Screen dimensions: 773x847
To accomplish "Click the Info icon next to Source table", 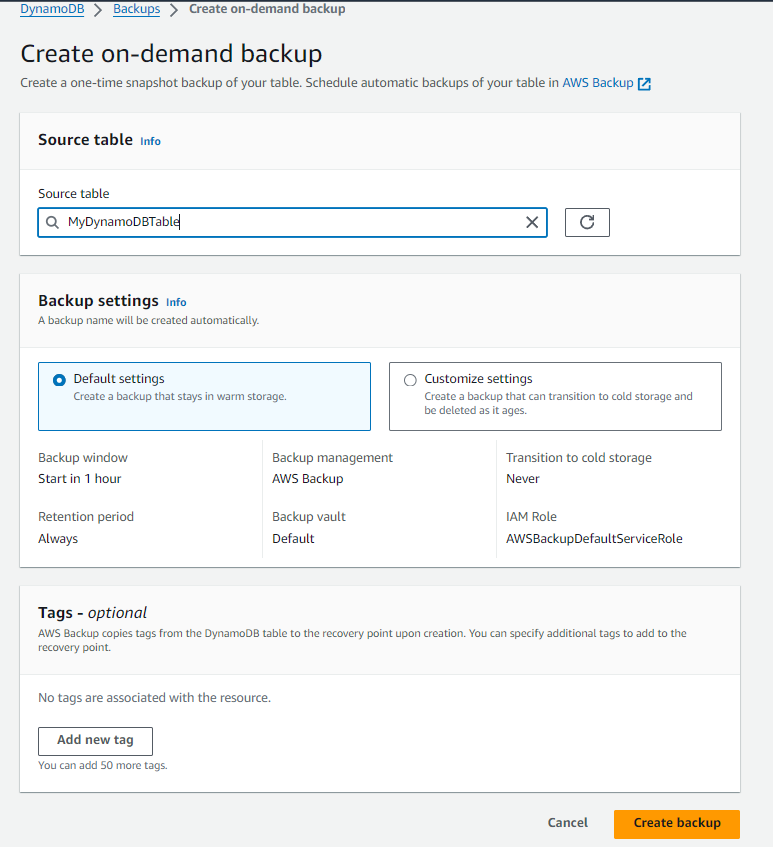I will (x=150, y=142).
